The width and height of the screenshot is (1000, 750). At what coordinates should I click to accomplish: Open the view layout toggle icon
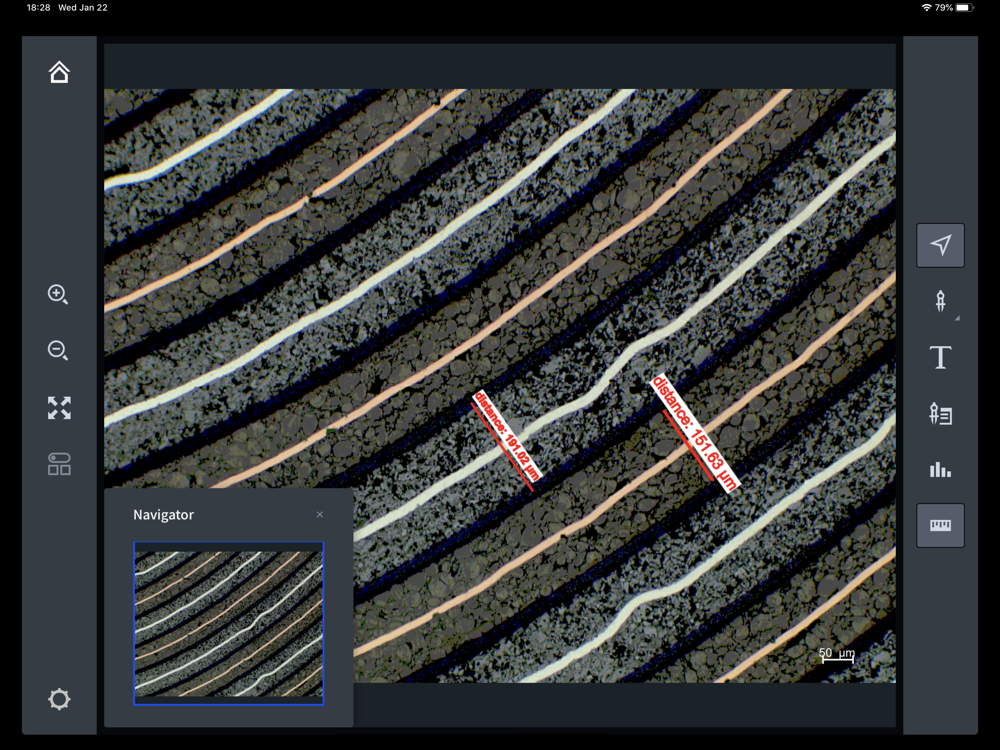pos(59,464)
